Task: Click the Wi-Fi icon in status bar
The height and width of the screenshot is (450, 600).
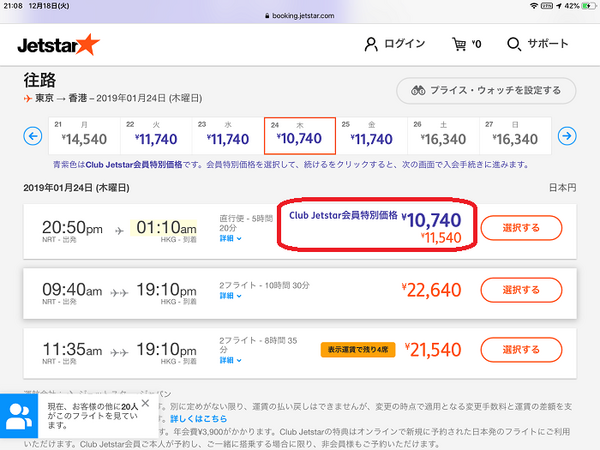Action: pyautogui.click(x=534, y=6)
